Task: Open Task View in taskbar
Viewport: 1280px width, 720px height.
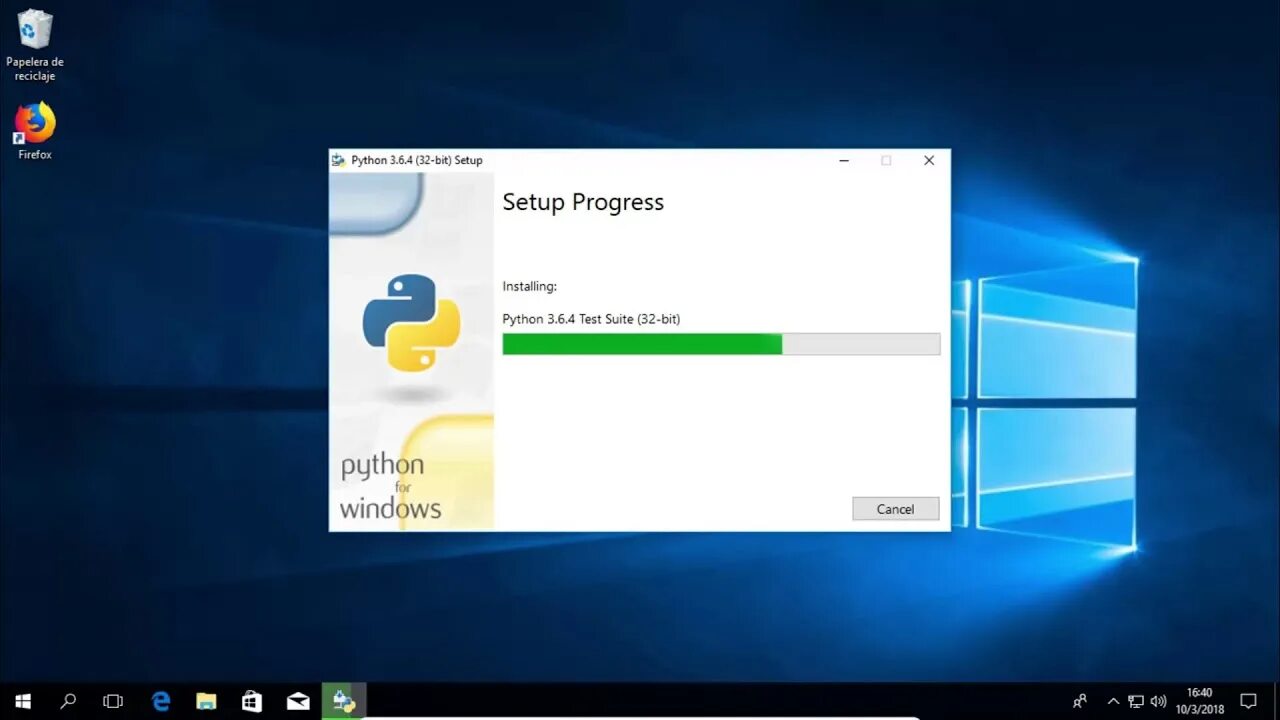Action: click(x=113, y=701)
